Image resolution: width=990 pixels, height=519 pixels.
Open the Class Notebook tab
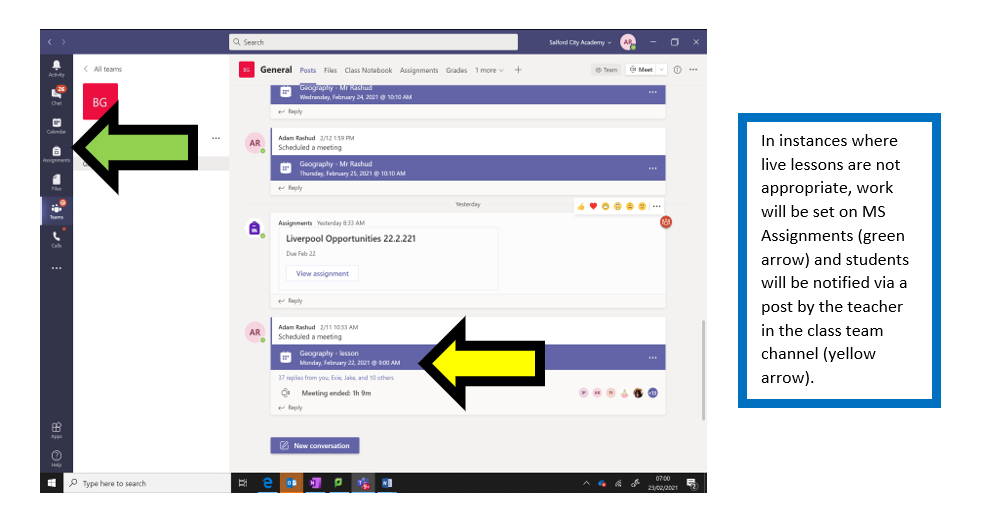(x=368, y=70)
